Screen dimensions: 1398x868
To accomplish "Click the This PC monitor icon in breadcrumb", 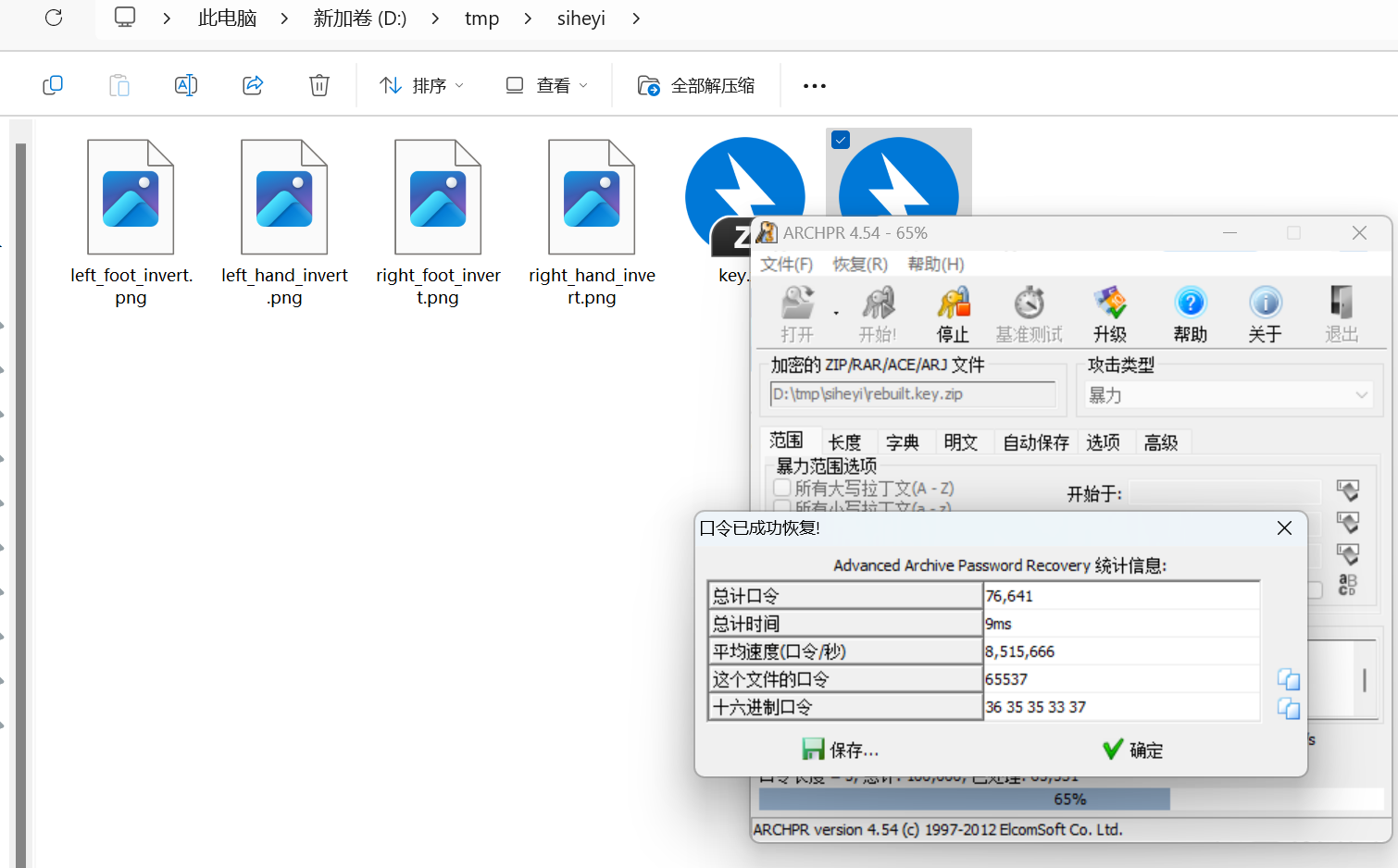I will tap(125, 18).
